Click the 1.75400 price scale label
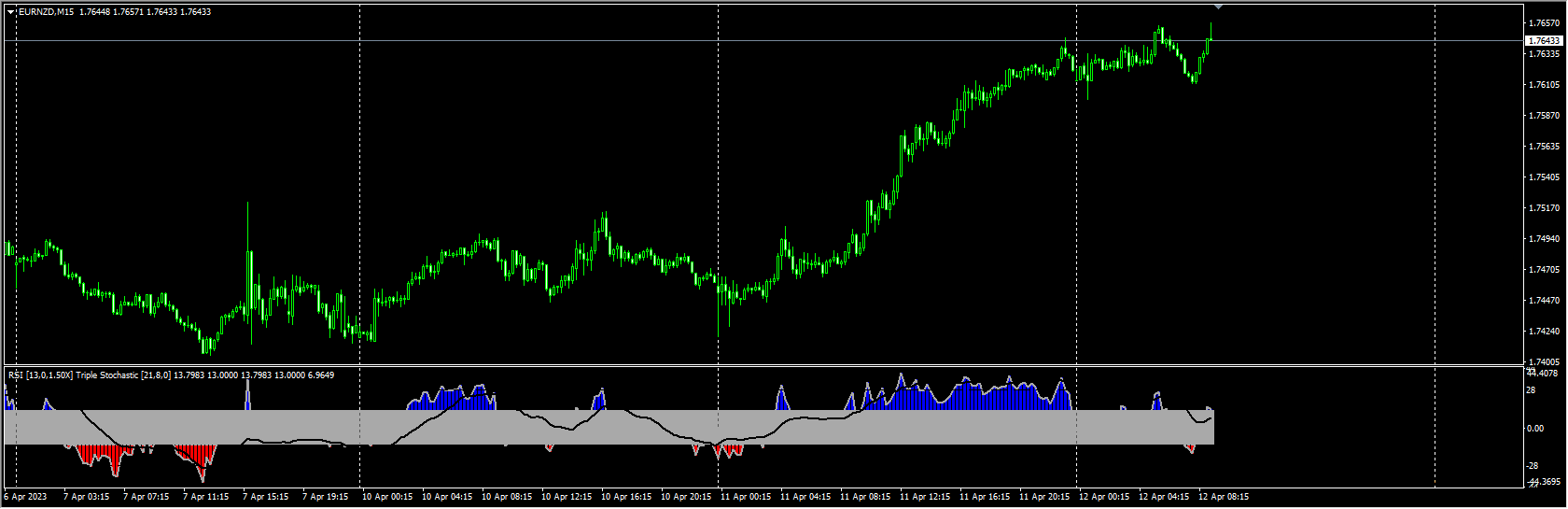The height and width of the screenshot is (509, 1568). tap(1545, 177)
